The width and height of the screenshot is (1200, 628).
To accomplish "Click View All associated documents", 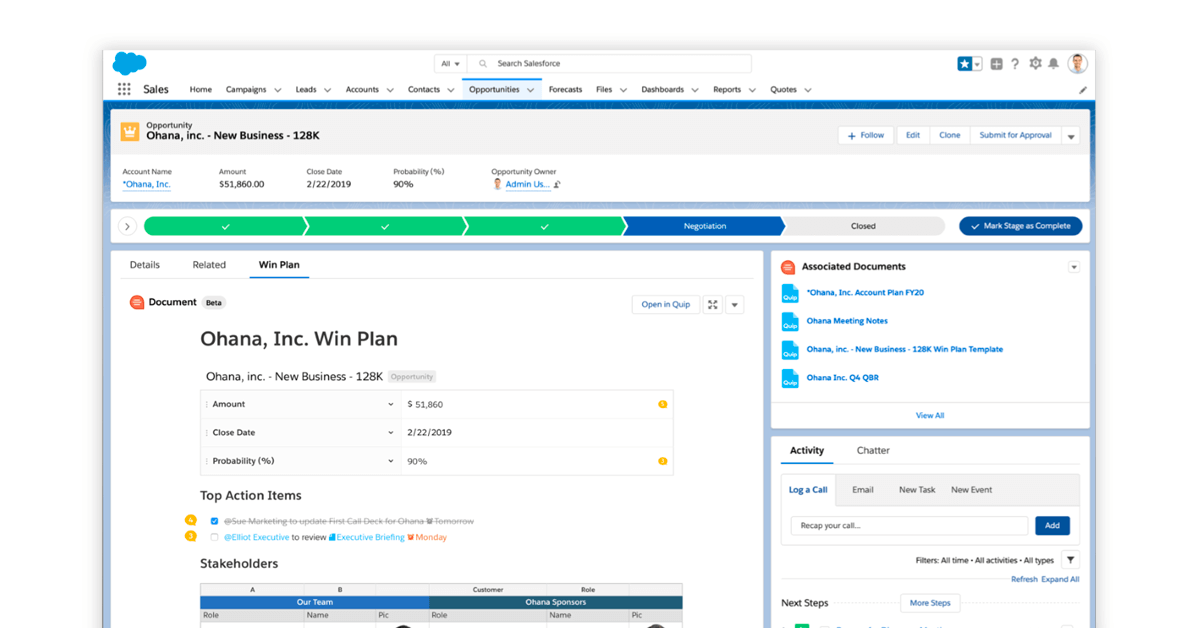I will [x=930, y=415].
